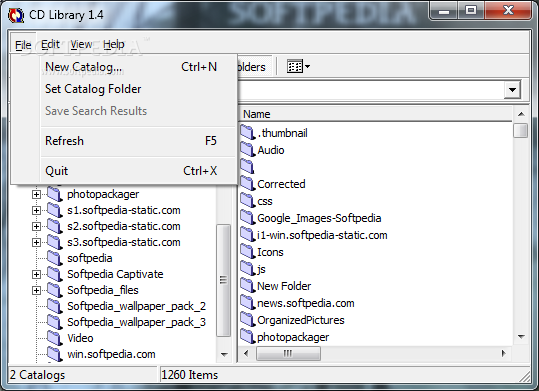Viewport: 539px width, 391px height.
Task: Open the path combo box dropdown arrow
Action: click(x=513, y=90)
